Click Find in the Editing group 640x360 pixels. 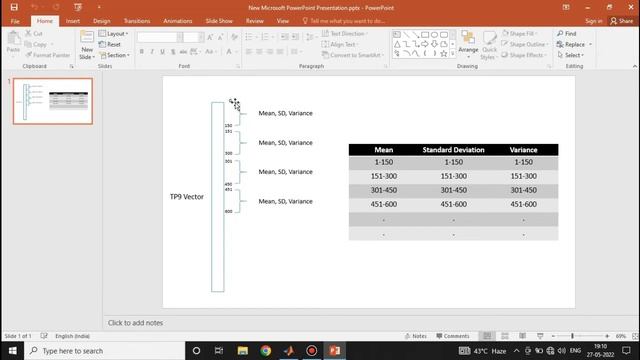[x=567, y=33]
